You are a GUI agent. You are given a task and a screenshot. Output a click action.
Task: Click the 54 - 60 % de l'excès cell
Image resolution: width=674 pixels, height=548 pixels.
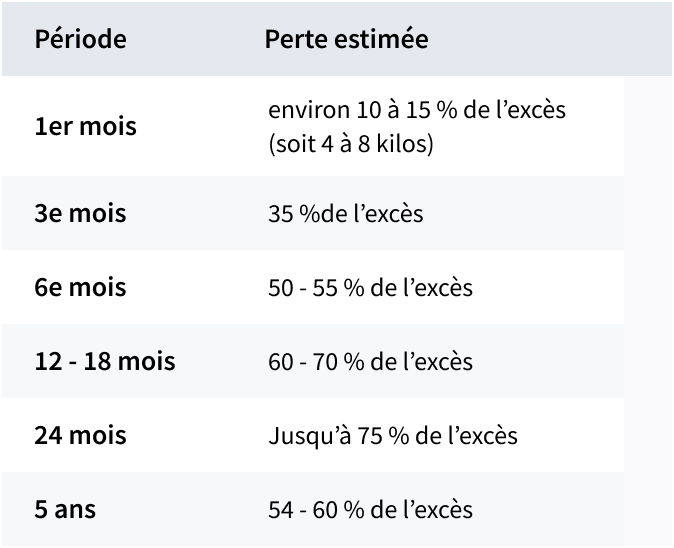point(371,509)
